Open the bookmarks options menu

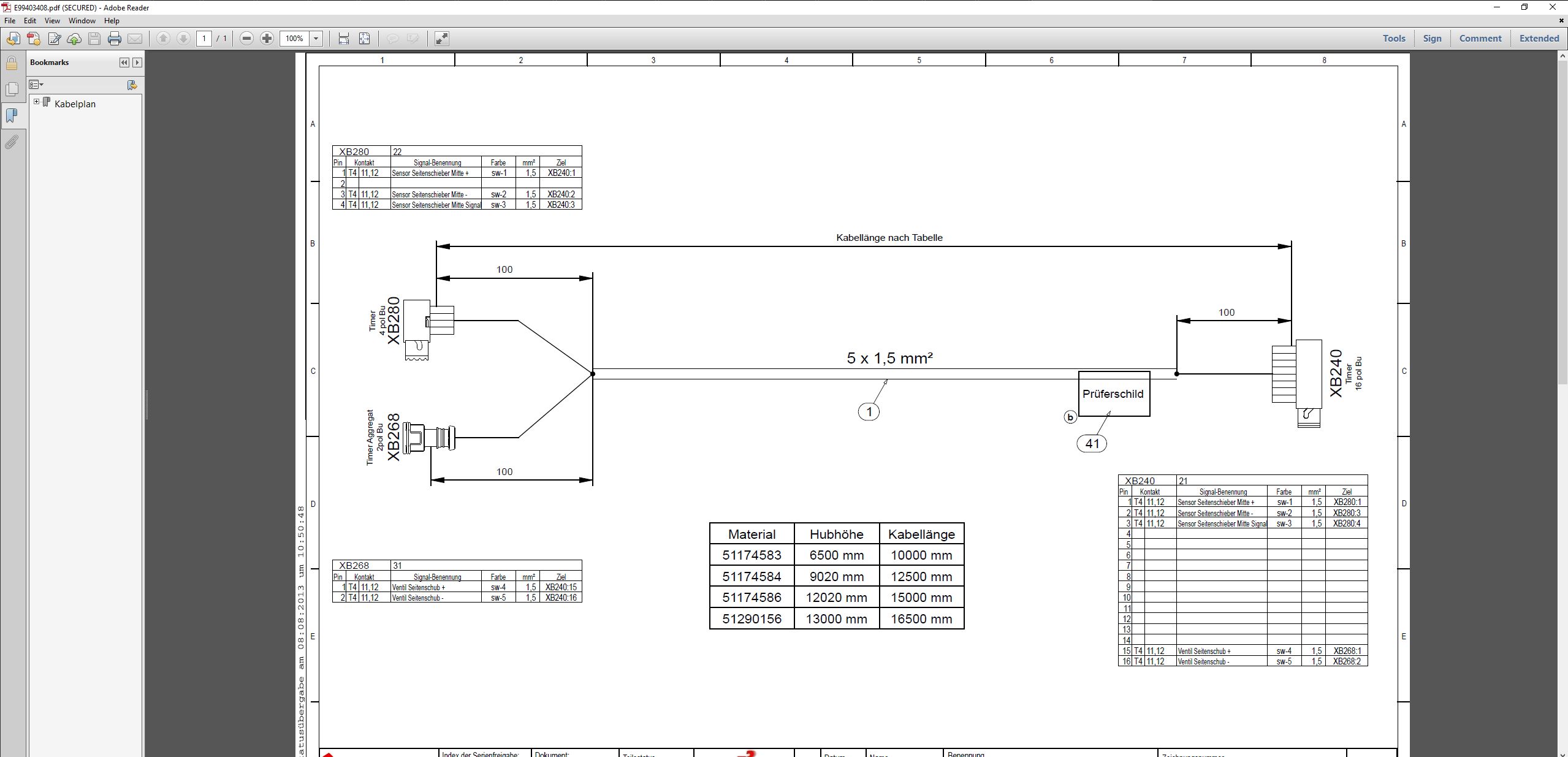click(x=37, y=85)
